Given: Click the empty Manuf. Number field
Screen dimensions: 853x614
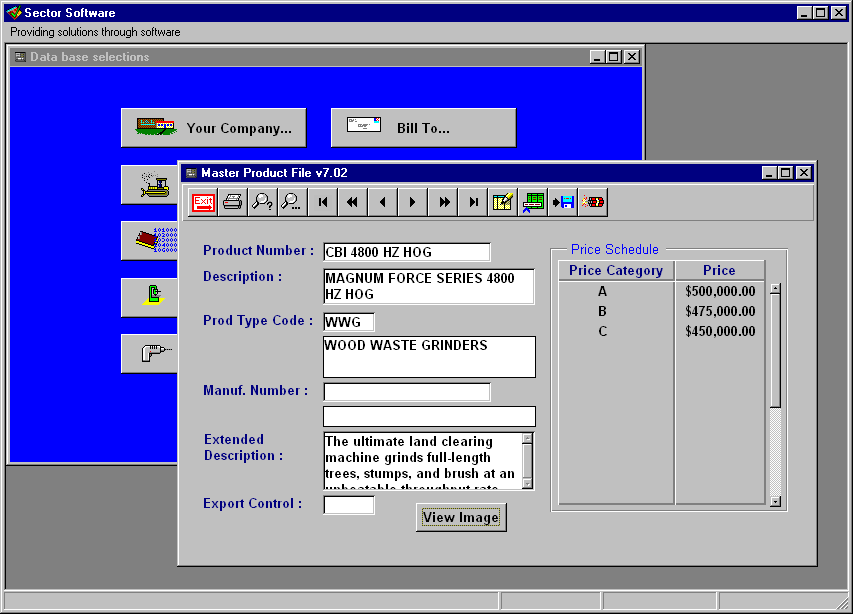Looking at the screenshot, I should [x=407, y=392].
